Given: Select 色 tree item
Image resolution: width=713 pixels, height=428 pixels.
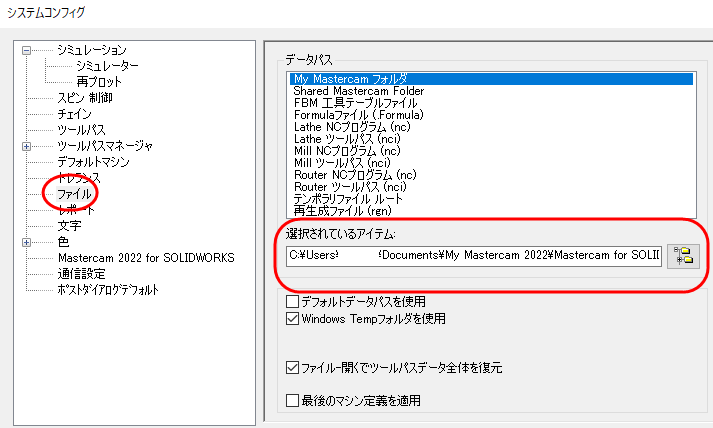Looking at the screenshot, I should [x=63, y=242].
